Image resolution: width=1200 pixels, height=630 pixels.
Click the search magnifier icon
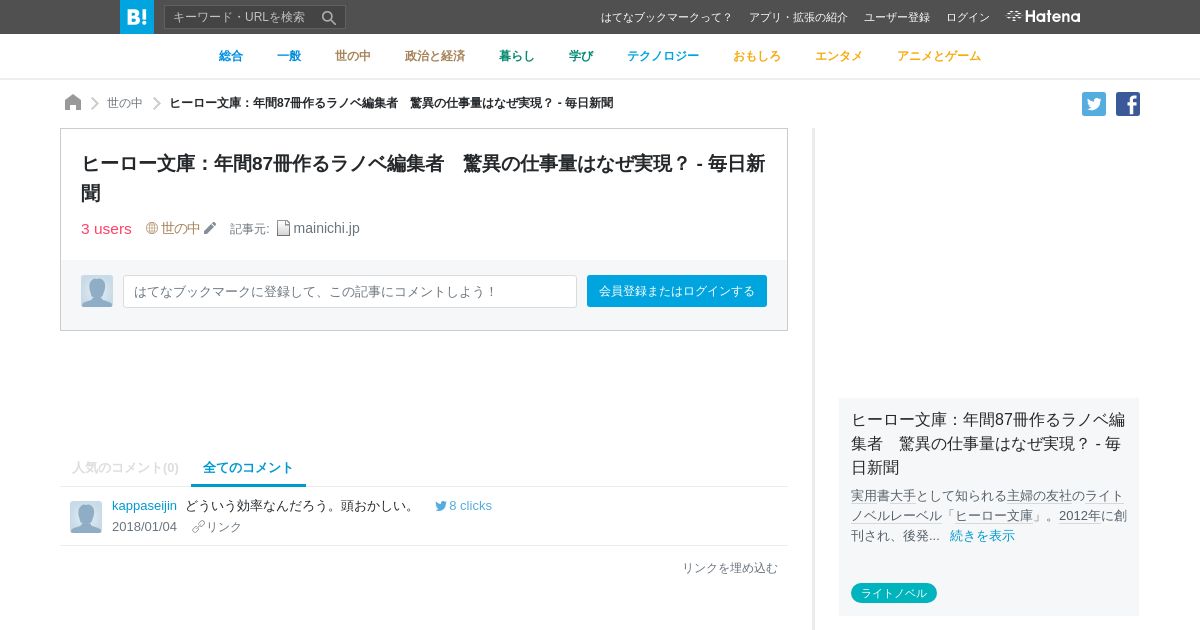(x=329, y=17)
